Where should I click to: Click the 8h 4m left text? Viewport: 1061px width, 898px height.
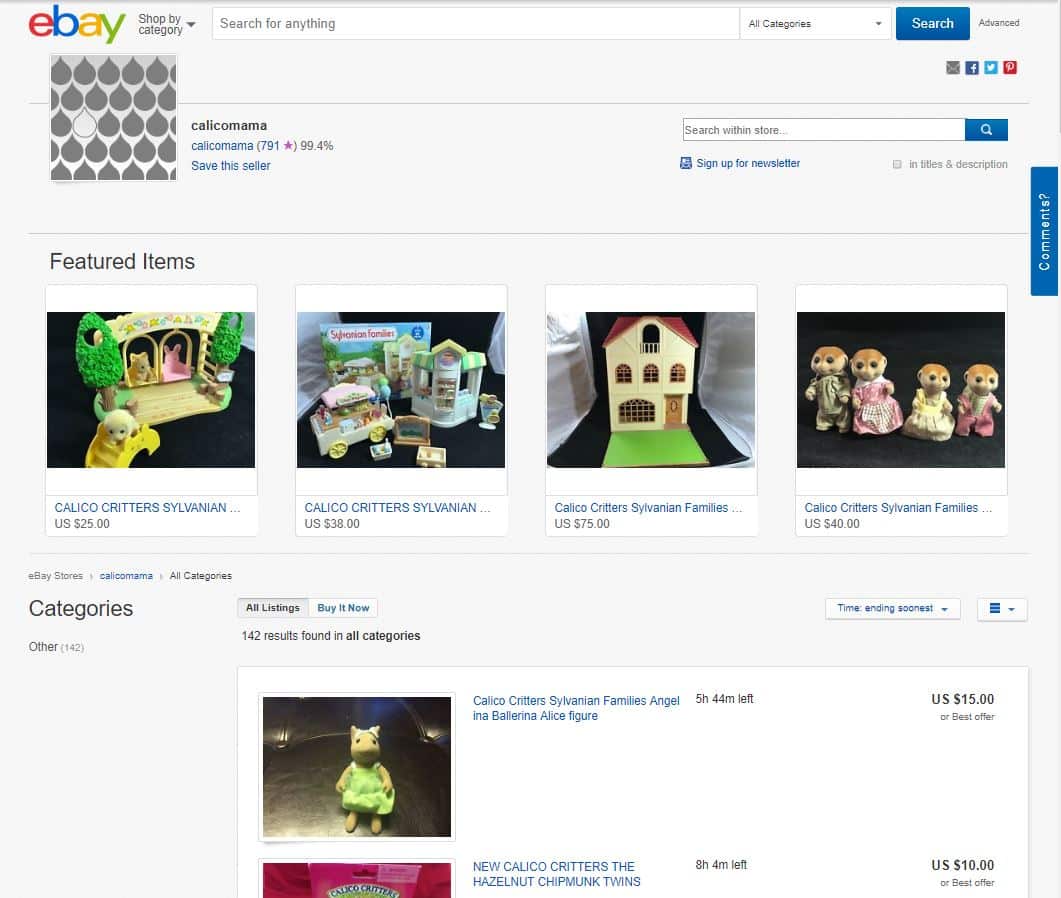tap(721, 865)
